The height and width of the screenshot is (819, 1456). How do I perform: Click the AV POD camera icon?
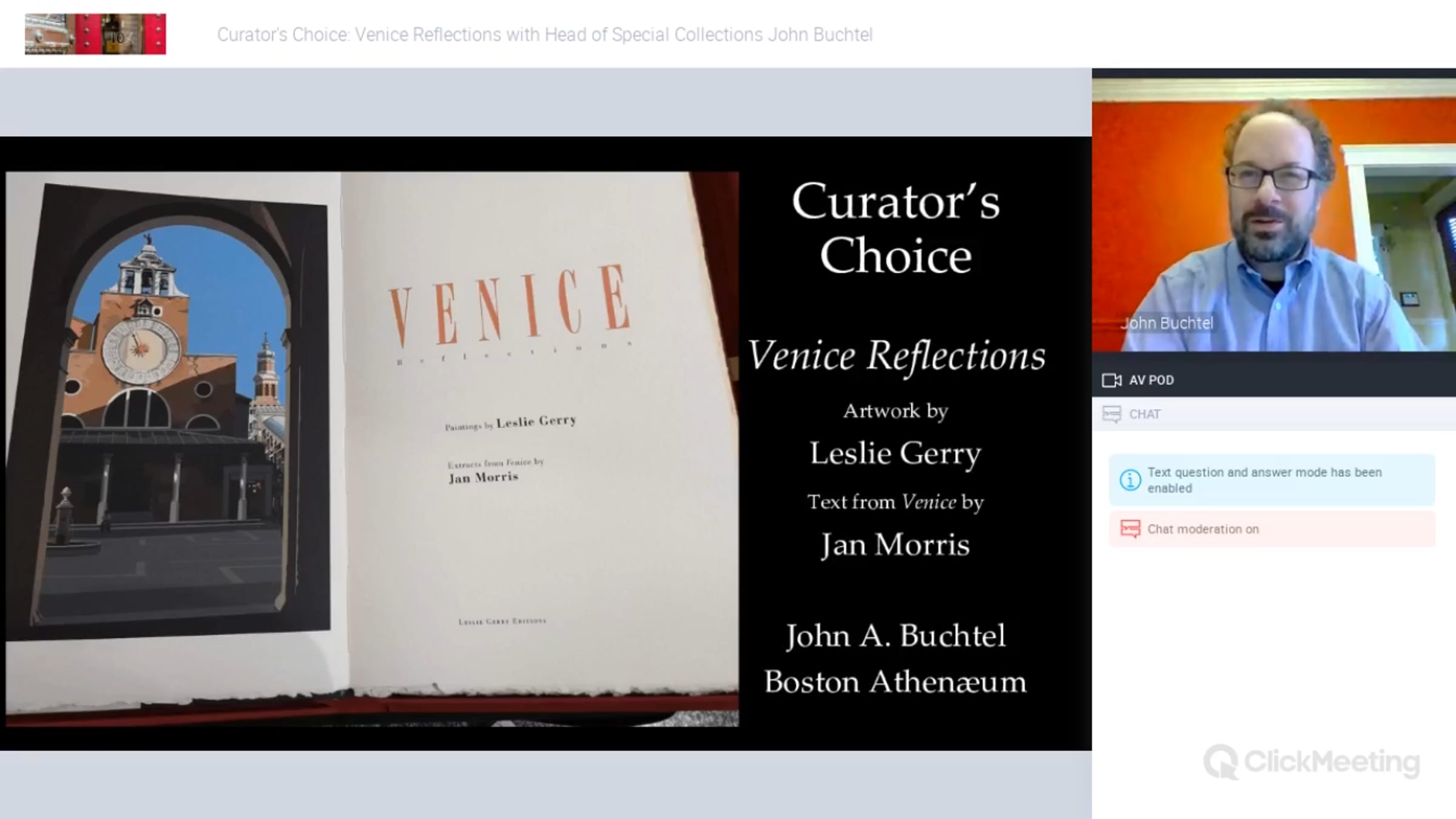click(x=1111, y=380)
